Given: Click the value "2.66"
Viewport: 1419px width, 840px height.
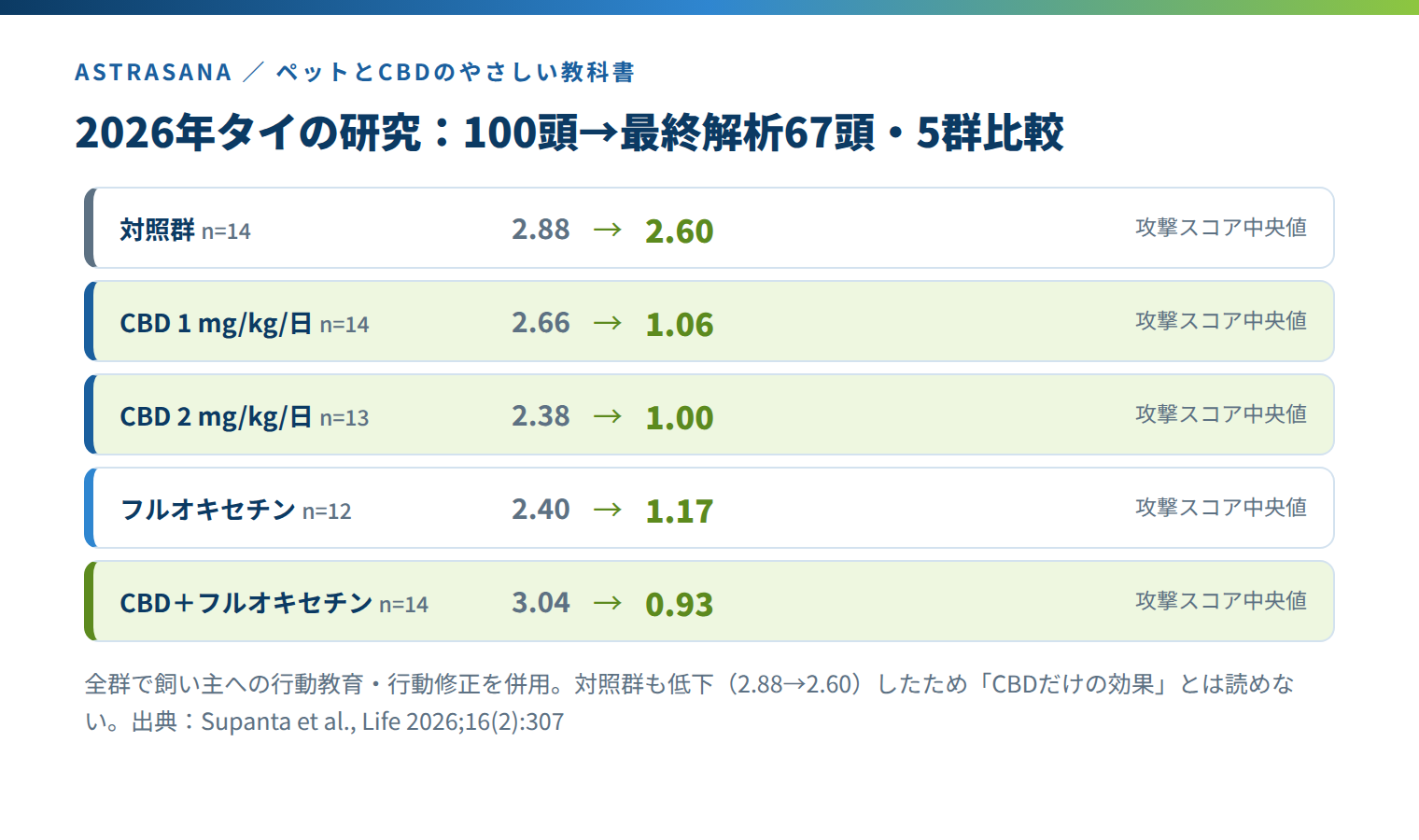Looking at the screenshot, I should (541, 323).
